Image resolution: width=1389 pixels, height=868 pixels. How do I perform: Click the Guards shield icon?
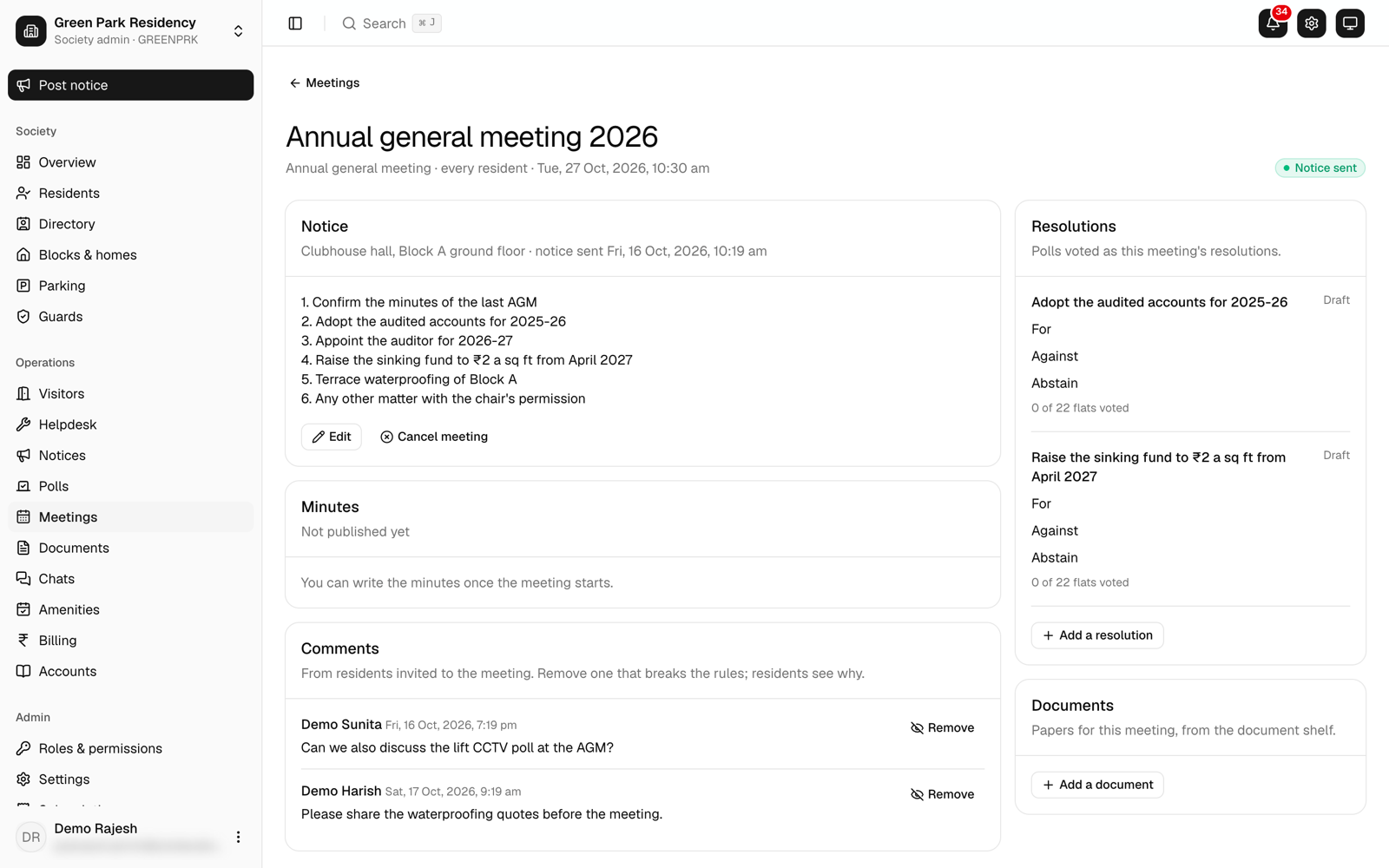point(23,316)
